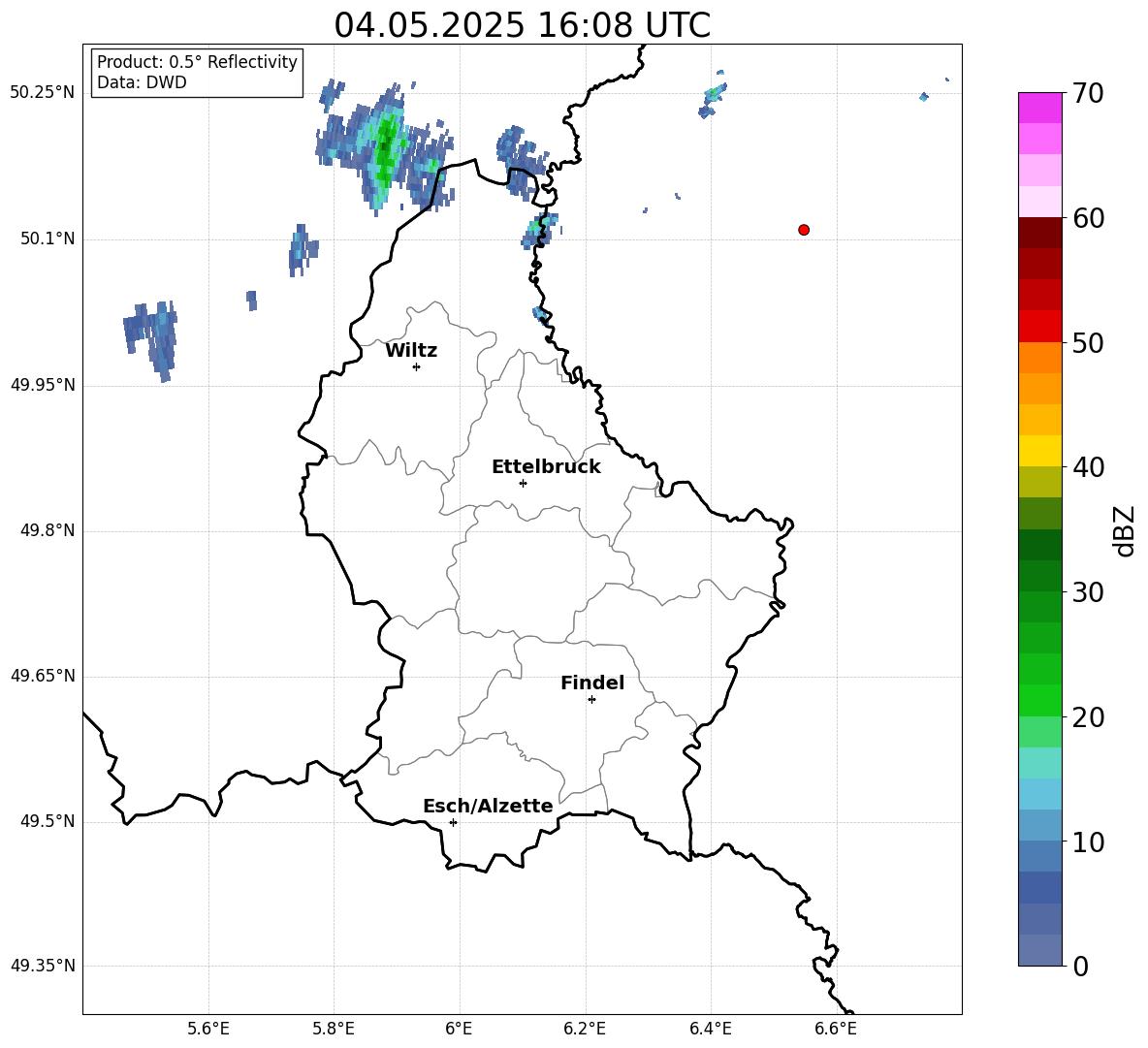Click the 6.2°E longitude label
Screen dimensions: 1148x1048
585,1029
